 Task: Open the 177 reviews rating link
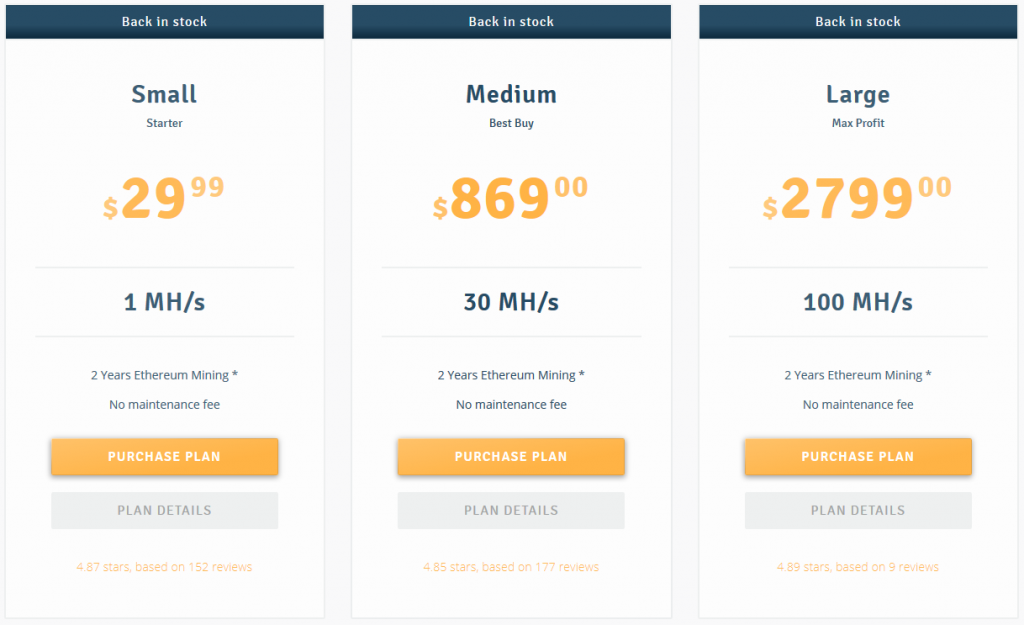pos(511,567)
